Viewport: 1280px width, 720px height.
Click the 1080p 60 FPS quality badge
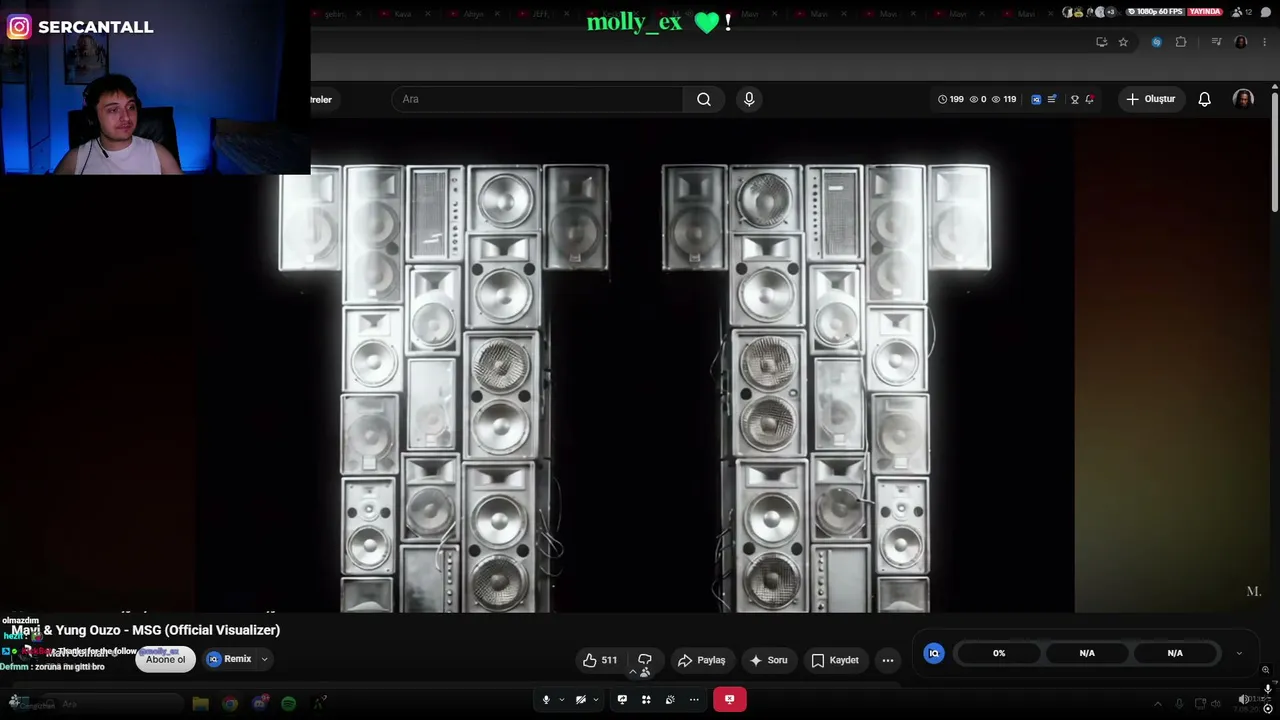coord(1155,12)
